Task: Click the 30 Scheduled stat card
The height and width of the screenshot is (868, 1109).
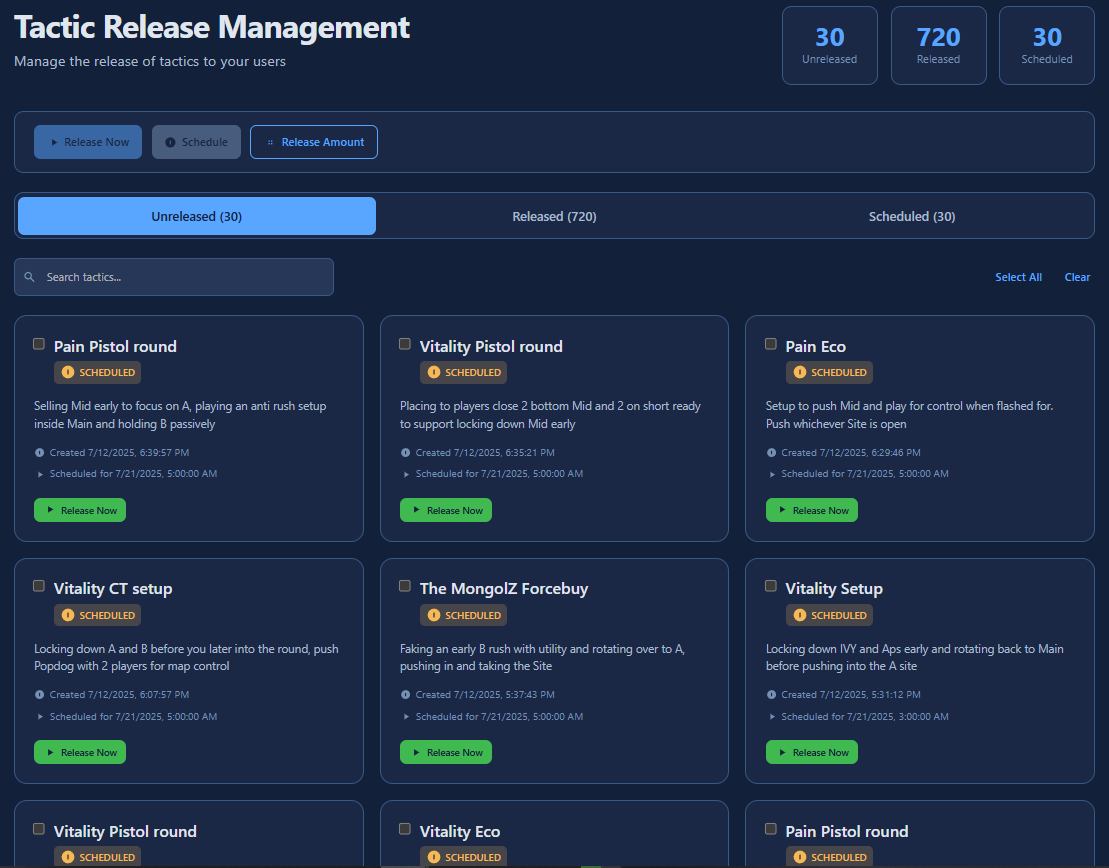Action: click(1047, 46)
